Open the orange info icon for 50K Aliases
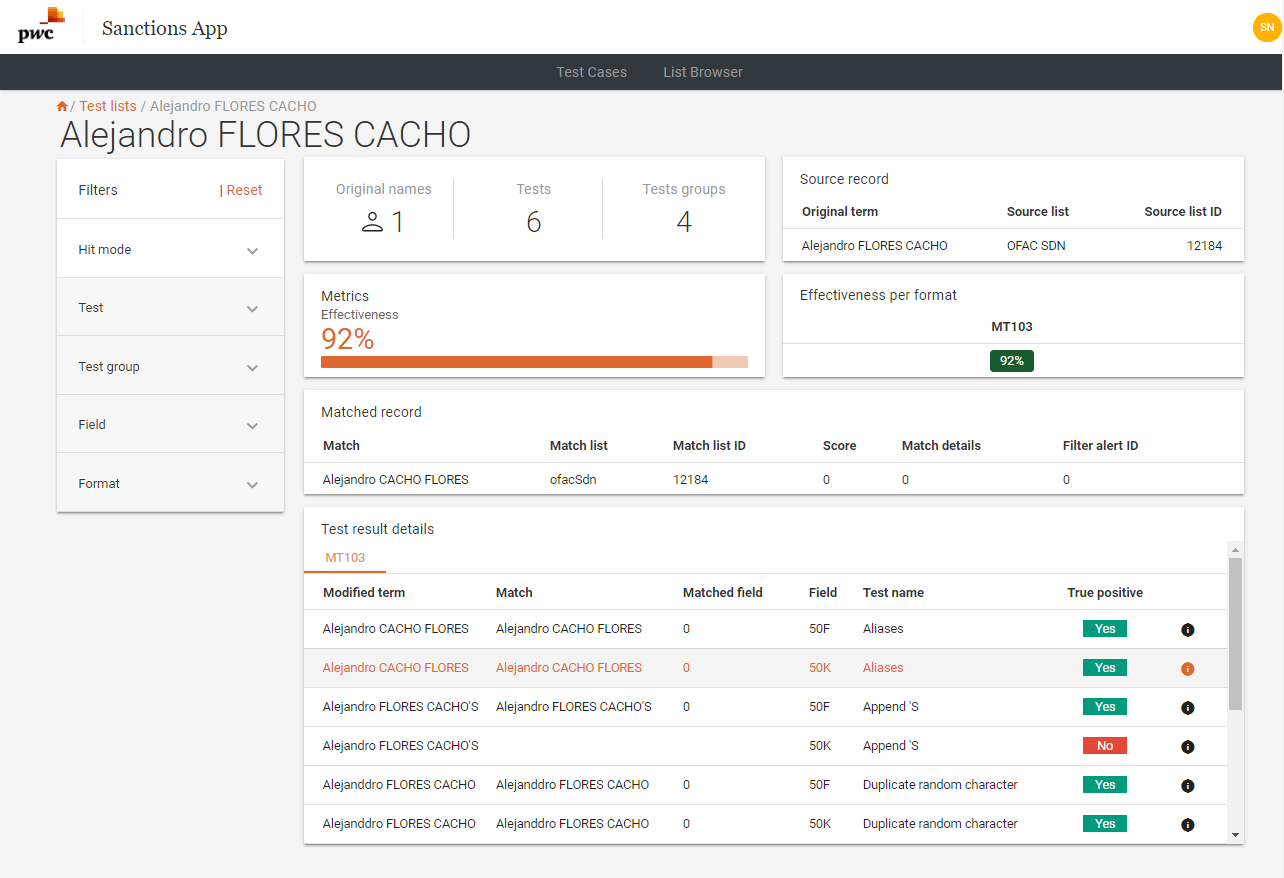Viewport: 1284px width, 878px height. click(1187, 669)
